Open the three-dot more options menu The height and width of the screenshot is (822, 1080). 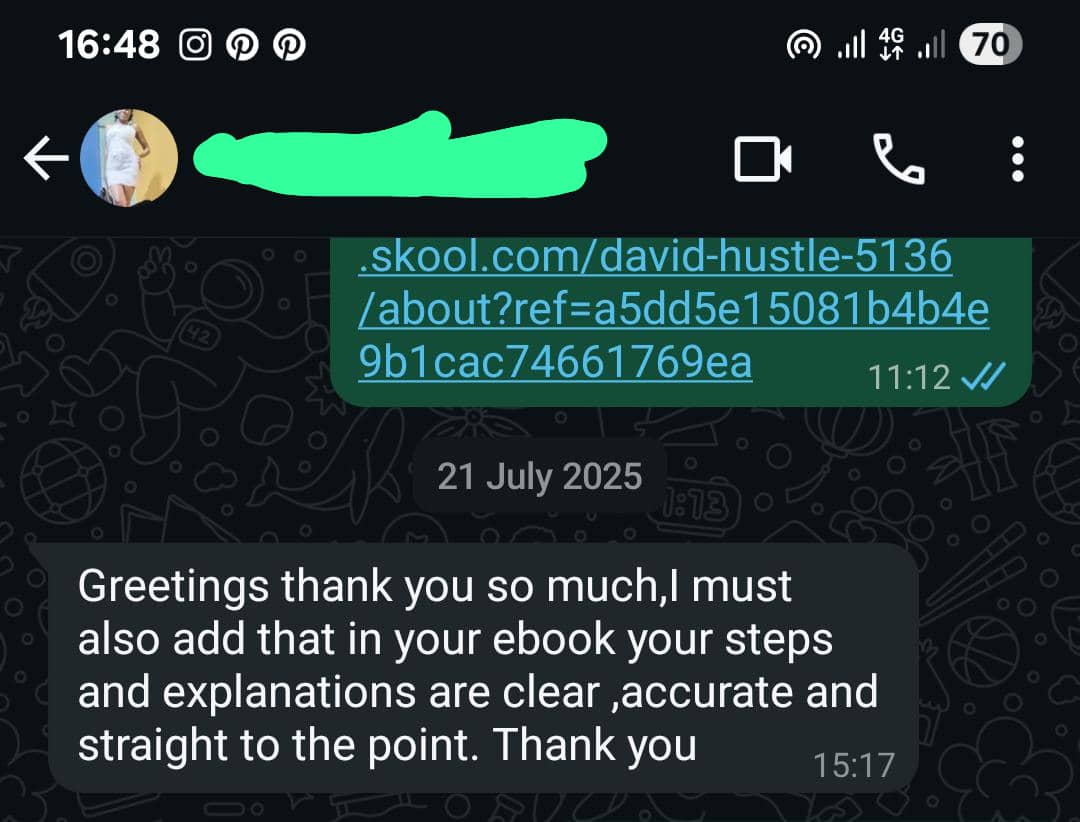click(x=1017, y=159)
